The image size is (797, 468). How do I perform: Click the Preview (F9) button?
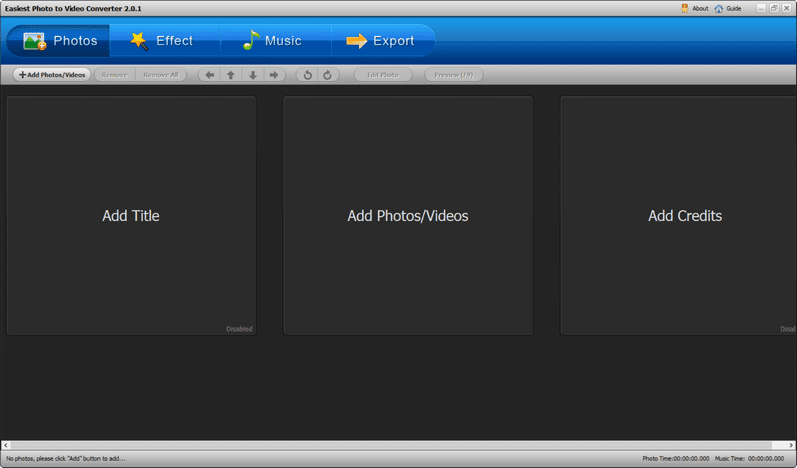point(453,75)
